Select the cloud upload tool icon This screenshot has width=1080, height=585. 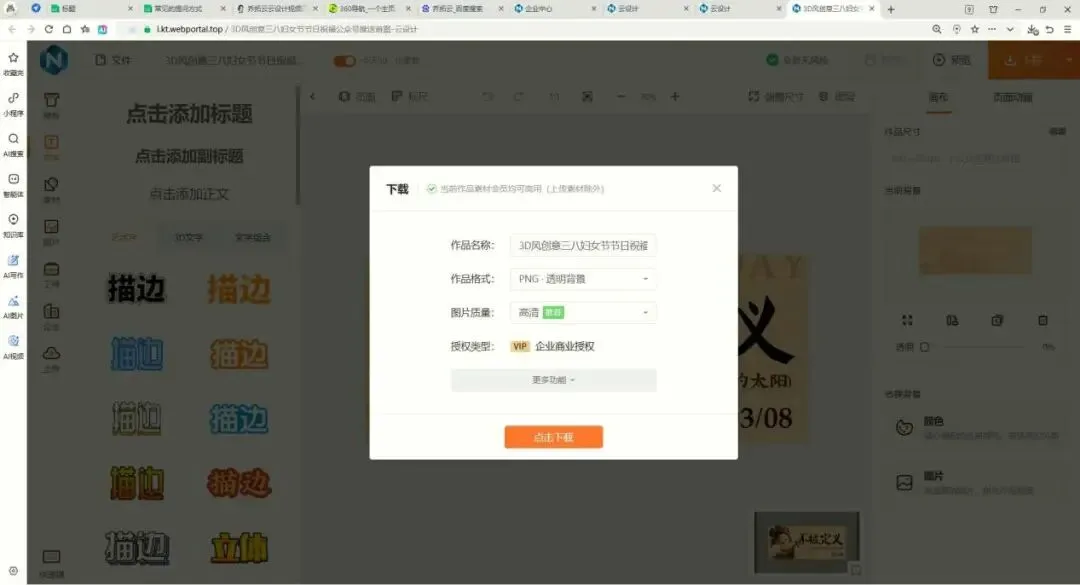[52, 353]
